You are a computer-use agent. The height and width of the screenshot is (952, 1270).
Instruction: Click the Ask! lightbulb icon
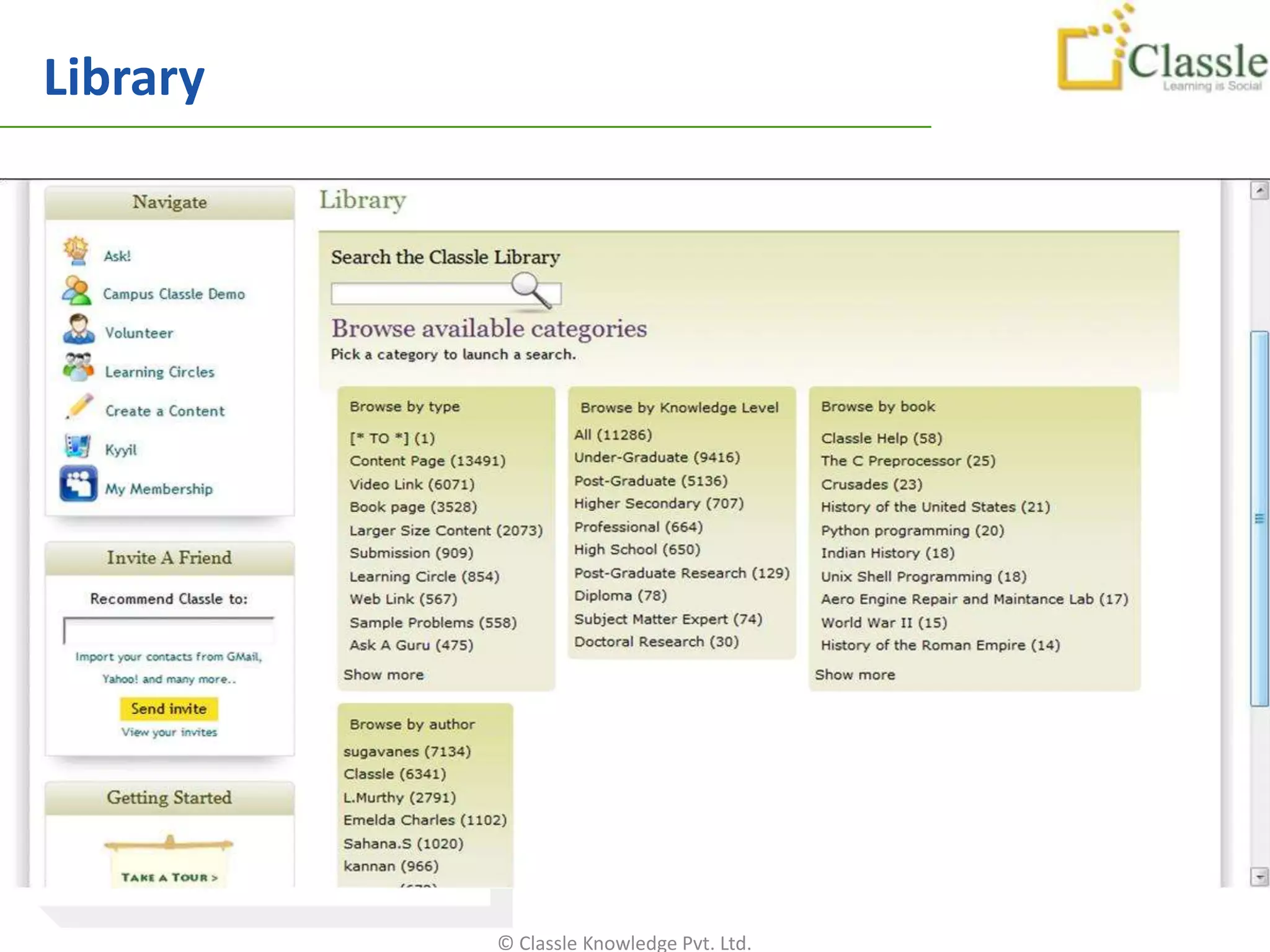tap(76, 252)
